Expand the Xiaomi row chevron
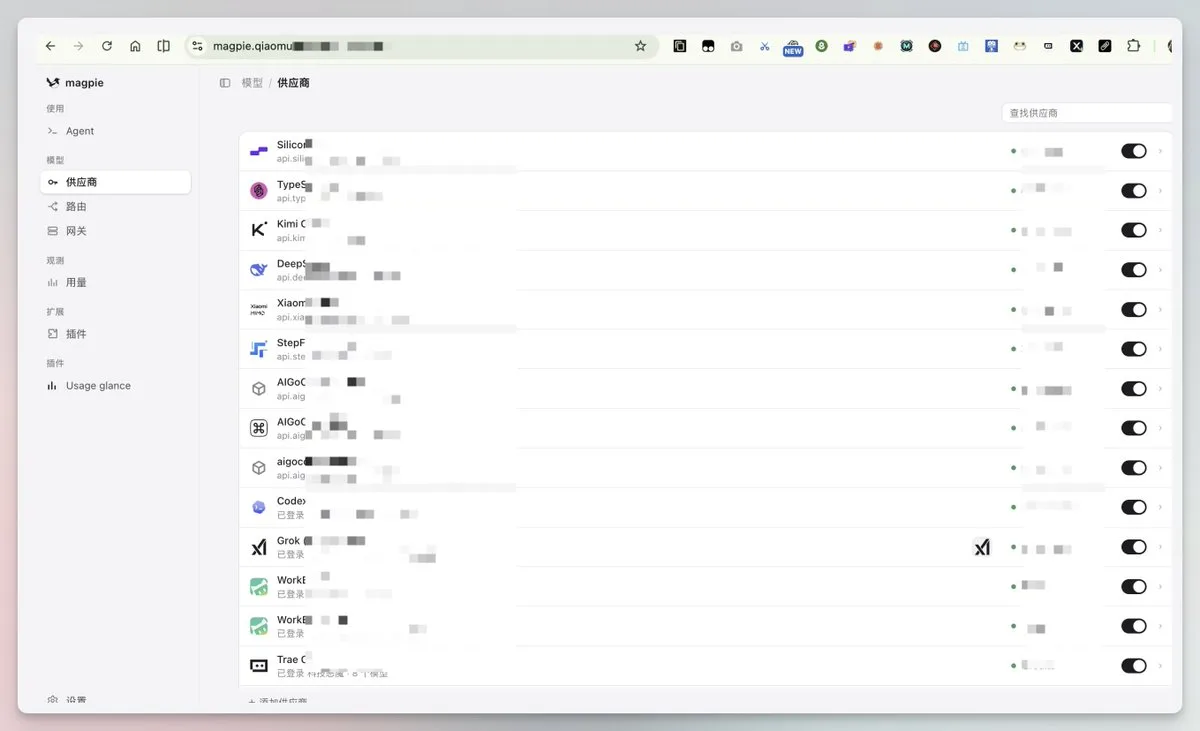 click(x=1160, y=309)
